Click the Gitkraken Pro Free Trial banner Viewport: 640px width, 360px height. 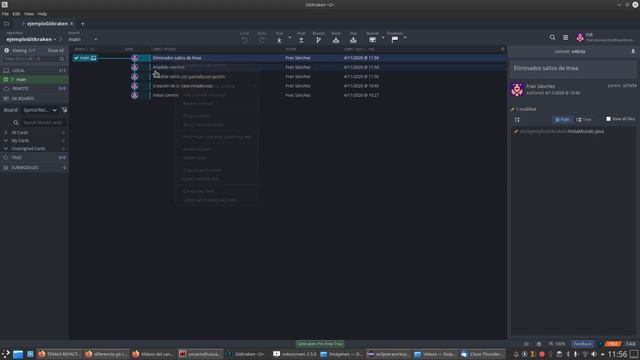coord(320,344)
